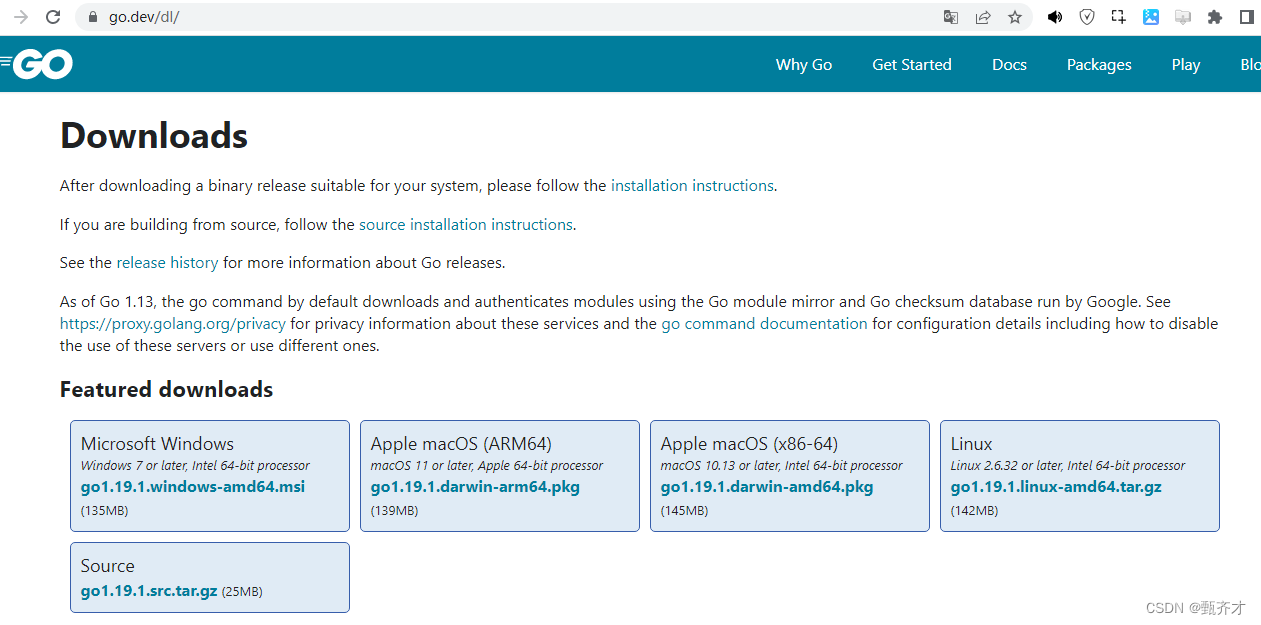Open the Docs nav item
Screen dimensions: 1261x625
[x=1009, y=64]
